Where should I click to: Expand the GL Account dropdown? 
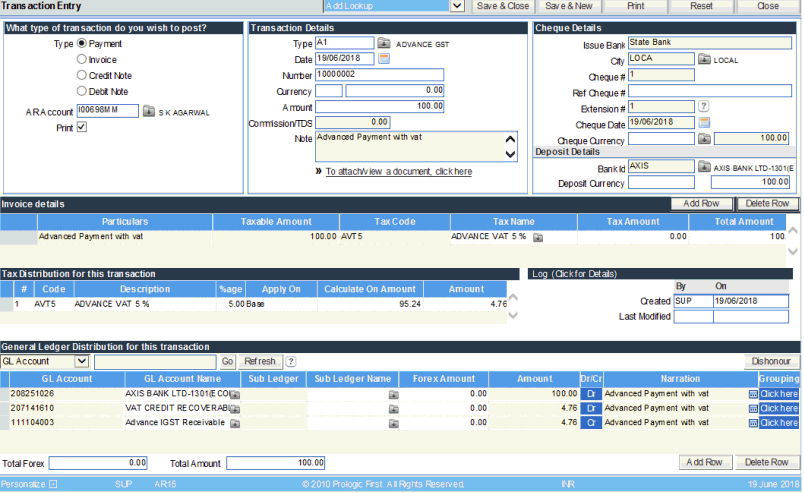click(82, 361)
